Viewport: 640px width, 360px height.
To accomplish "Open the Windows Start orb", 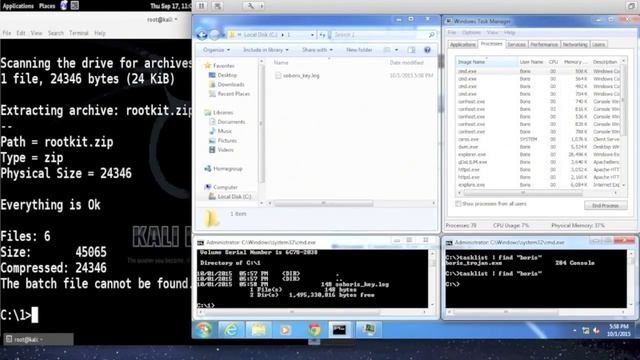I will [204, 330].
